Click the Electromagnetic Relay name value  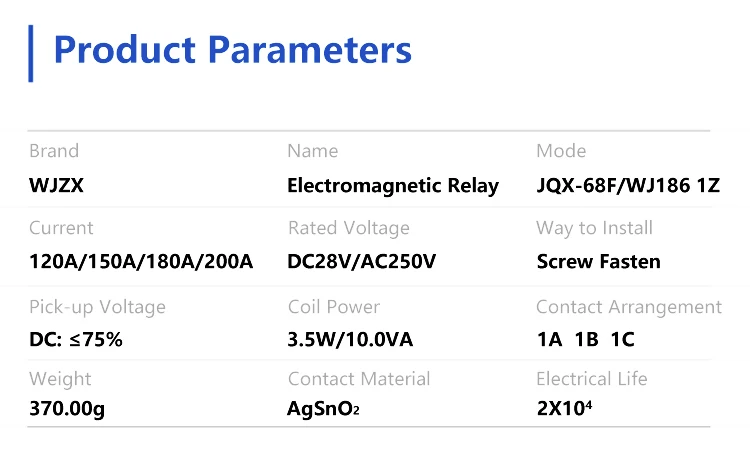tap(392, 186)
